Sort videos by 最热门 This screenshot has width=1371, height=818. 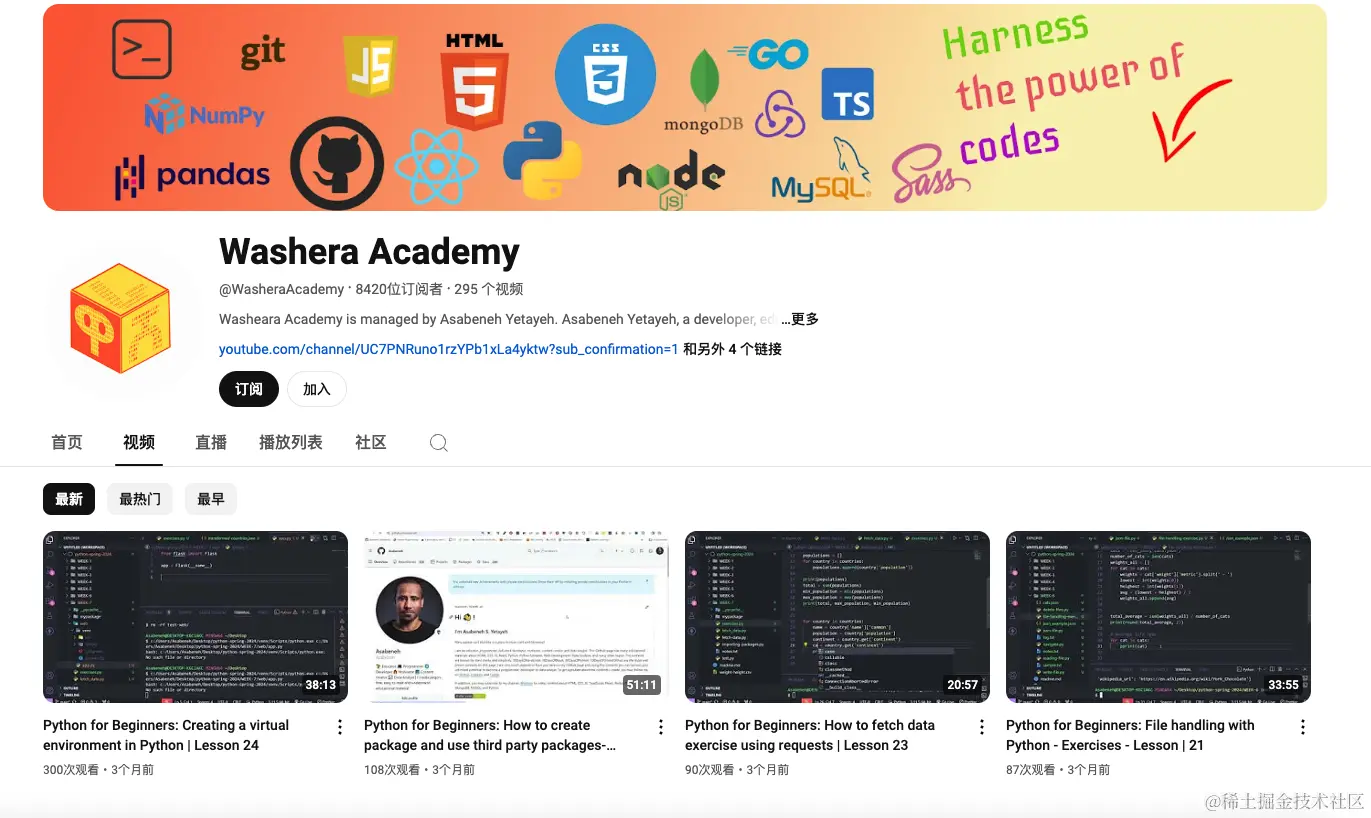coord(140,499)
